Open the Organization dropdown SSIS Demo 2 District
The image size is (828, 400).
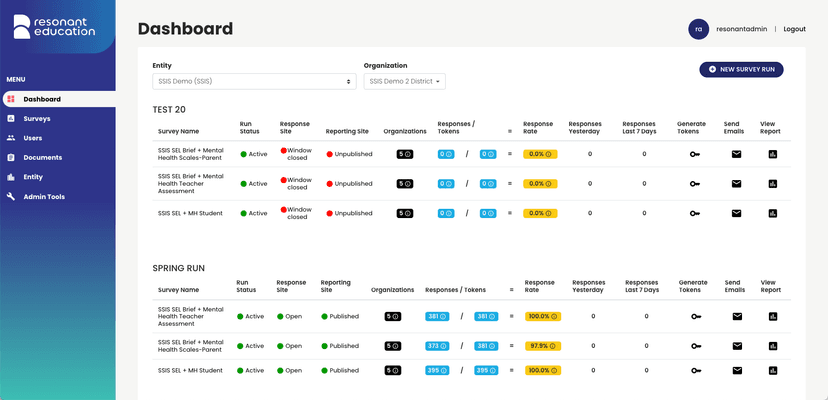coord(404,81)
